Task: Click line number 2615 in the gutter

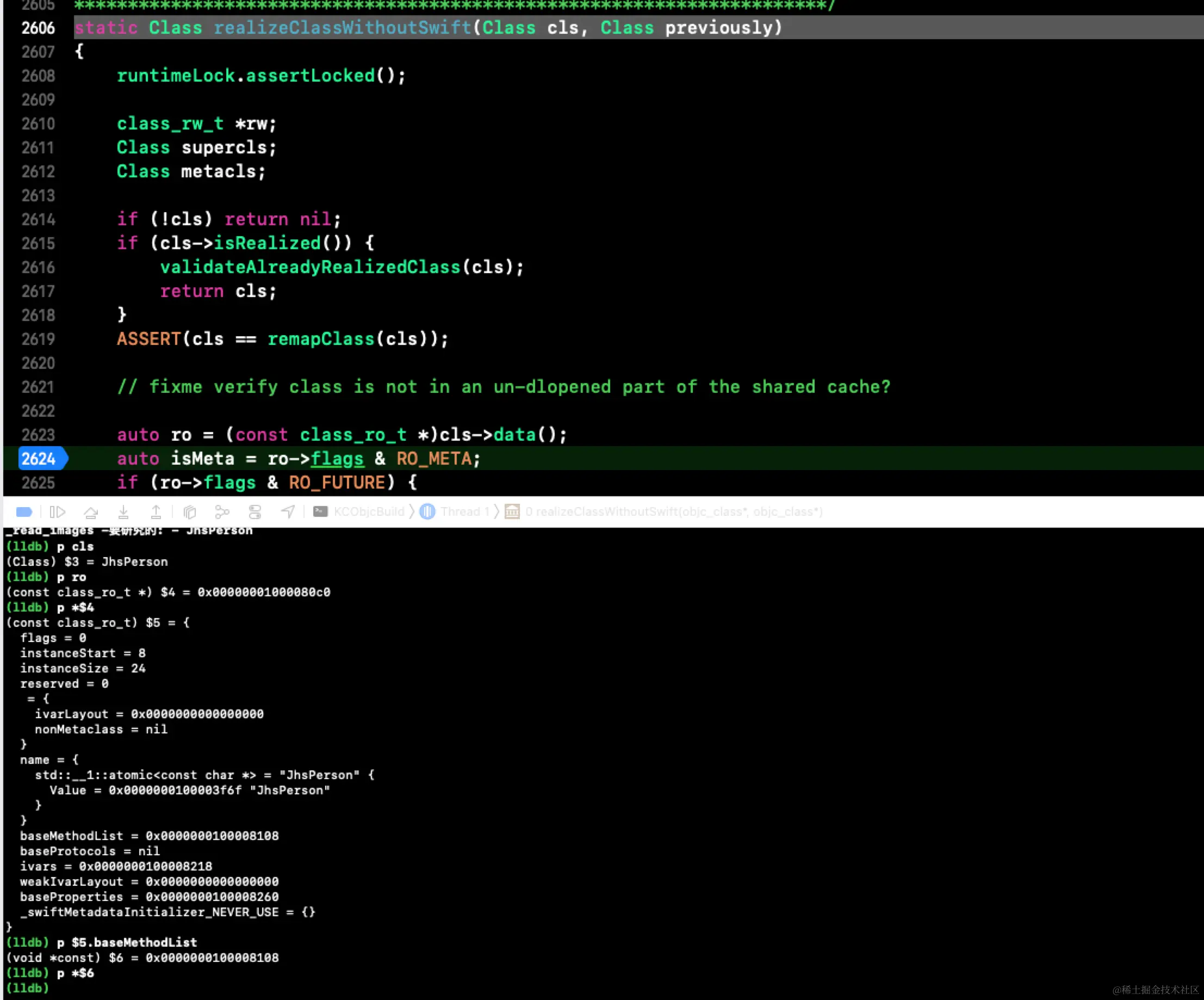Action: pos(38,243)
